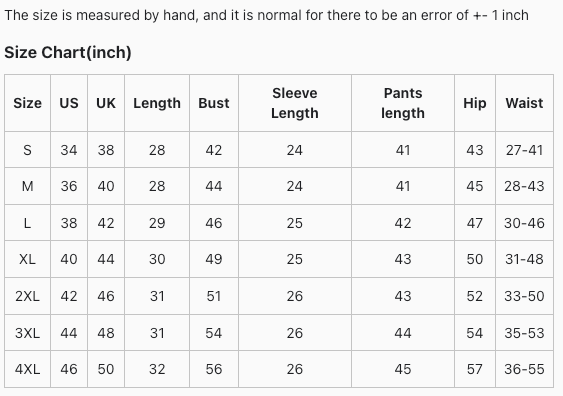The height and width of the screenshot is (396, 563).
Task: Click the Hip column header
Action: coord(475,103)
